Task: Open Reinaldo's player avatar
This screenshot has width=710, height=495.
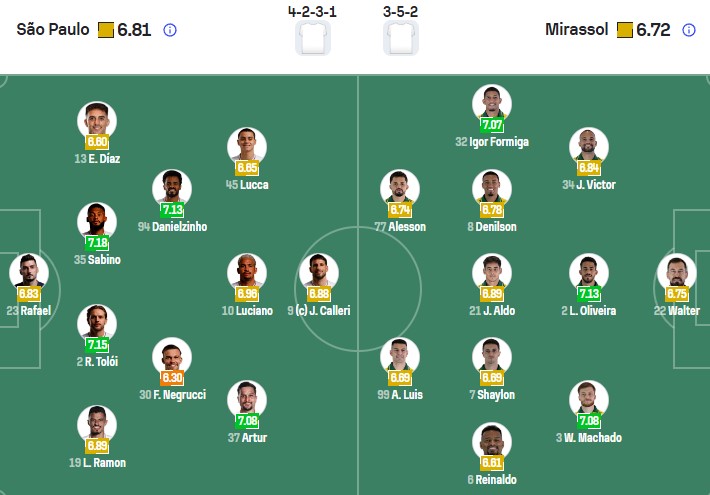Action: (492, 441)
